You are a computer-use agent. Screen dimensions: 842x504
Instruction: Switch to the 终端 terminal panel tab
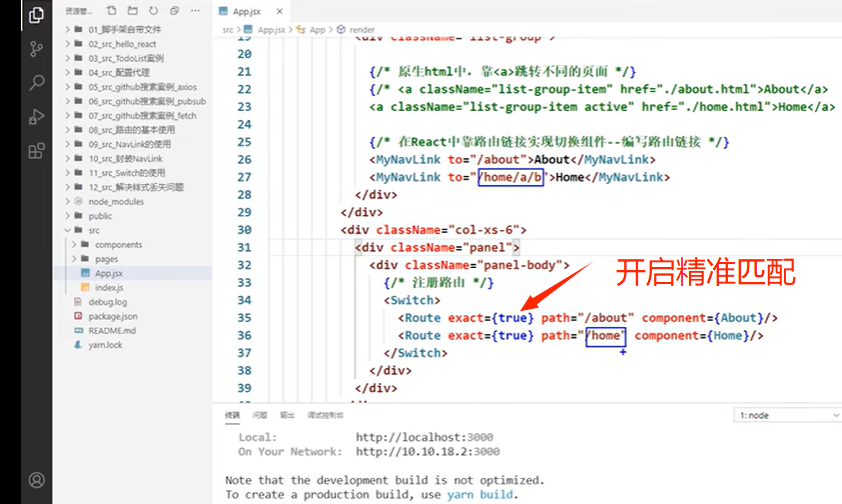coord(233,415)
